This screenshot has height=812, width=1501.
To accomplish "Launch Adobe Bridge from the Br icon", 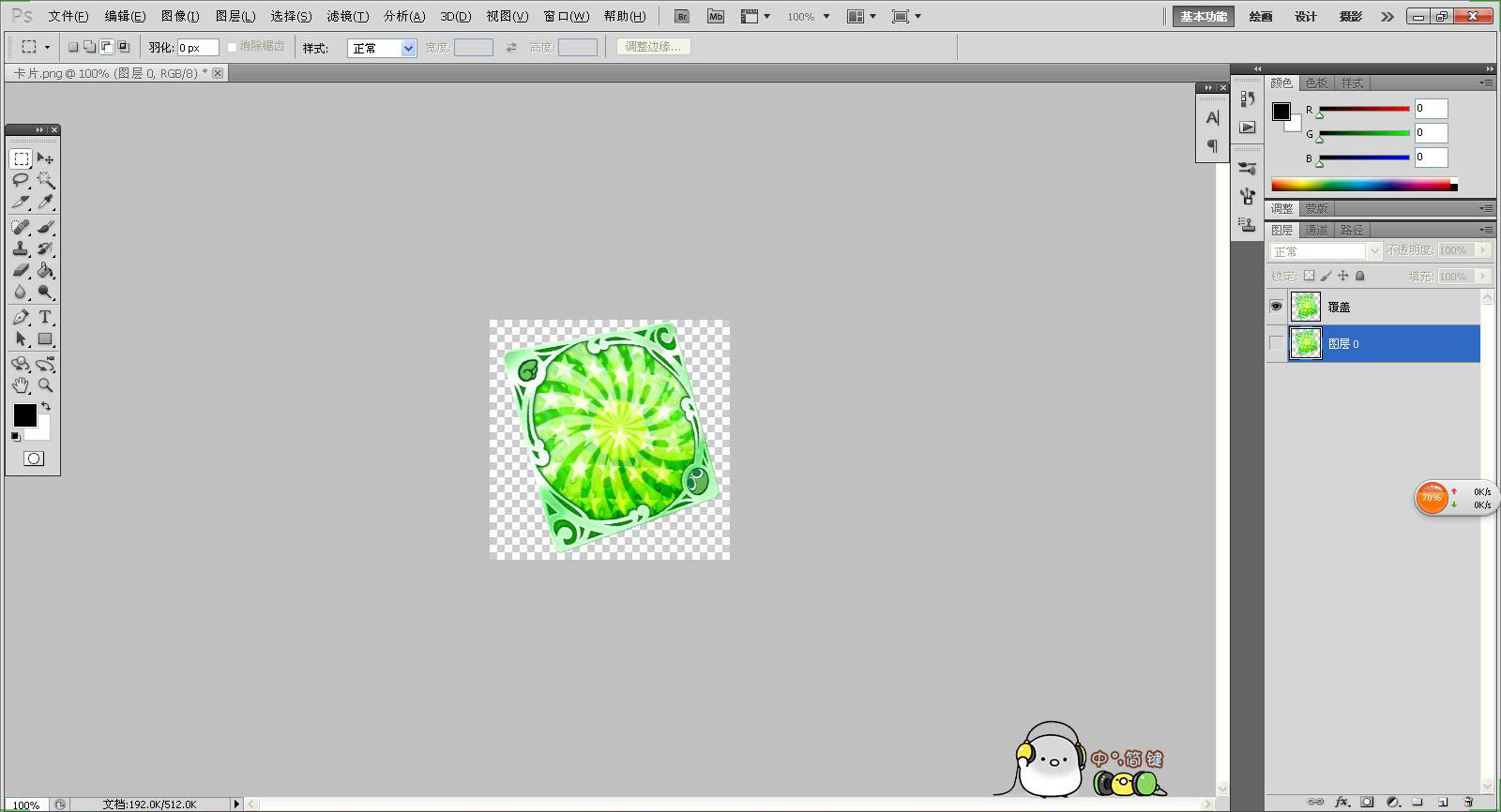I will tap(682, 16).
